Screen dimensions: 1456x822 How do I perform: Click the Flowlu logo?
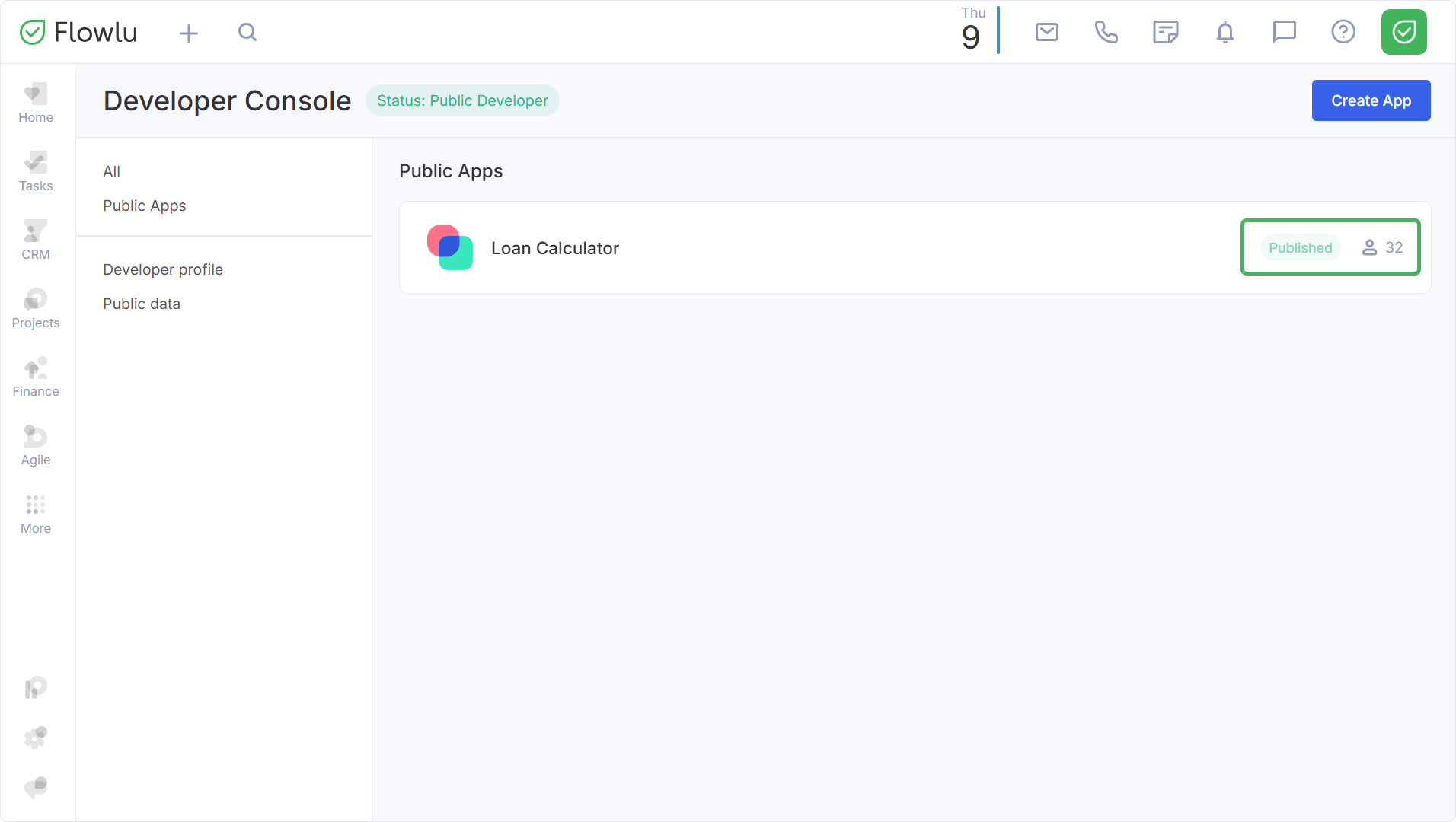tap(78, 32)
